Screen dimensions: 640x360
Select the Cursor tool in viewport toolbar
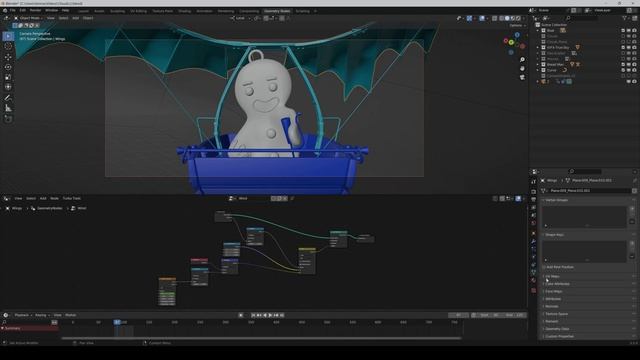pos(8,47)
